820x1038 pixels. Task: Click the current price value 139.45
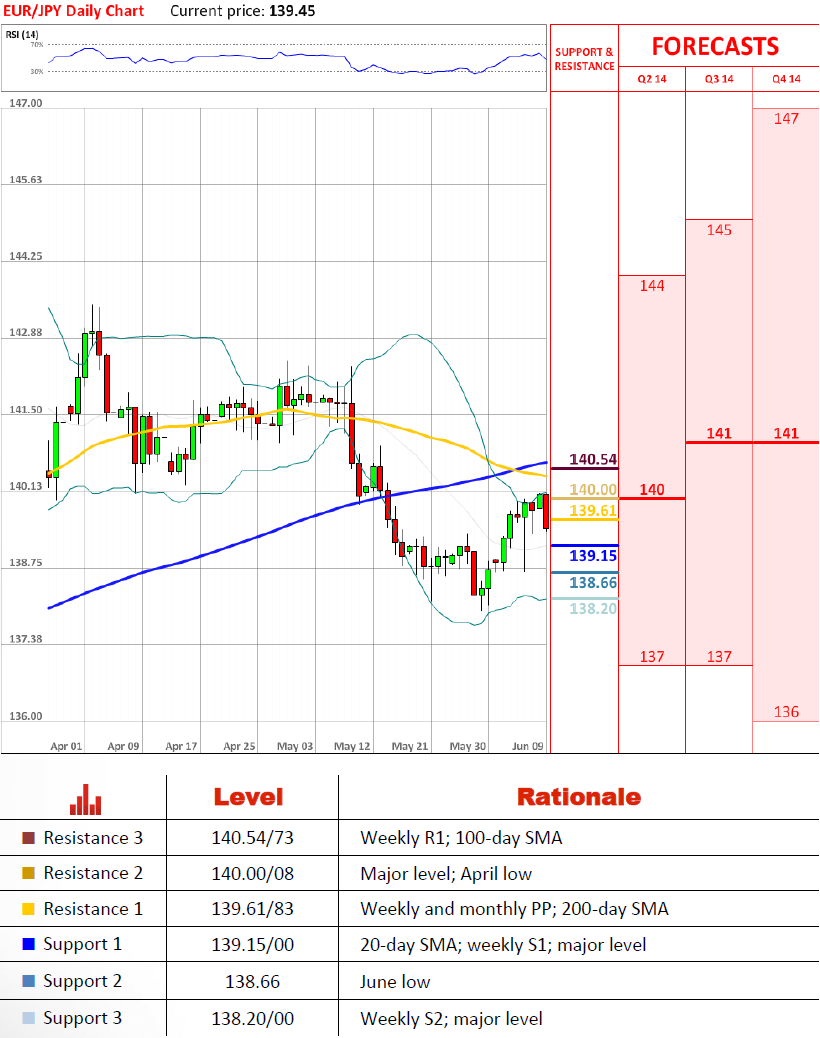point(292,11)
